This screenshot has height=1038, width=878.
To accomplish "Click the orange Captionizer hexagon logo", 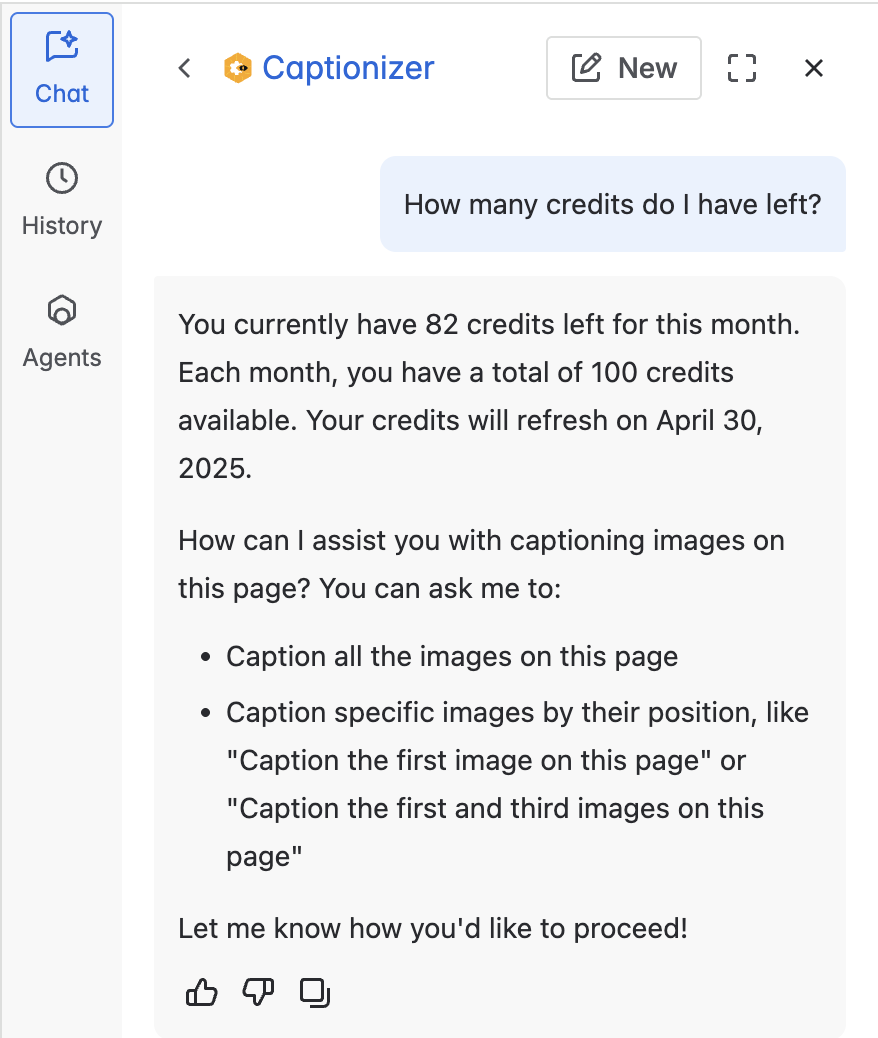I will (x=237, y=68).
